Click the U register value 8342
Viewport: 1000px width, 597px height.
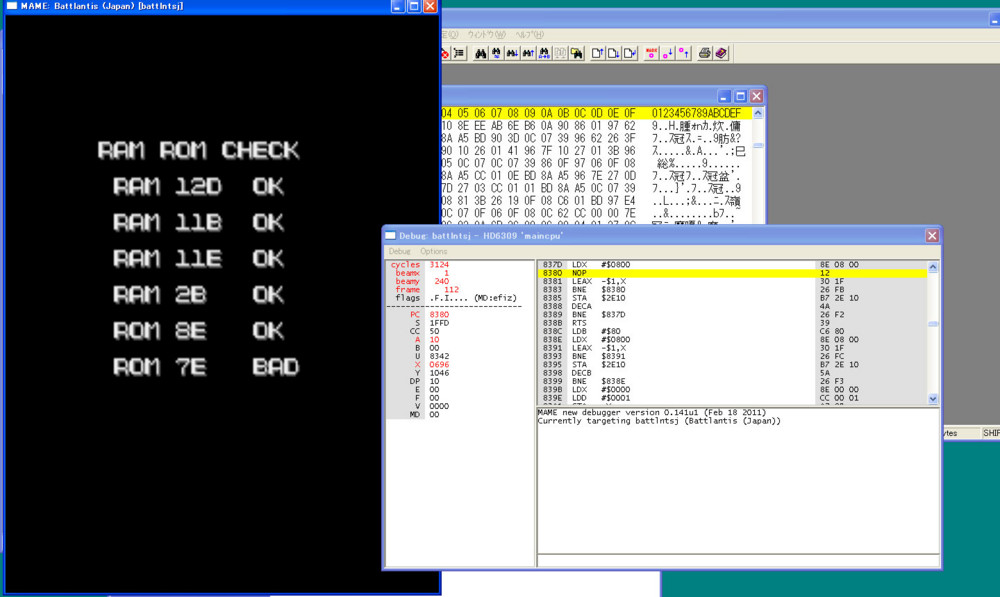[439, 356]
